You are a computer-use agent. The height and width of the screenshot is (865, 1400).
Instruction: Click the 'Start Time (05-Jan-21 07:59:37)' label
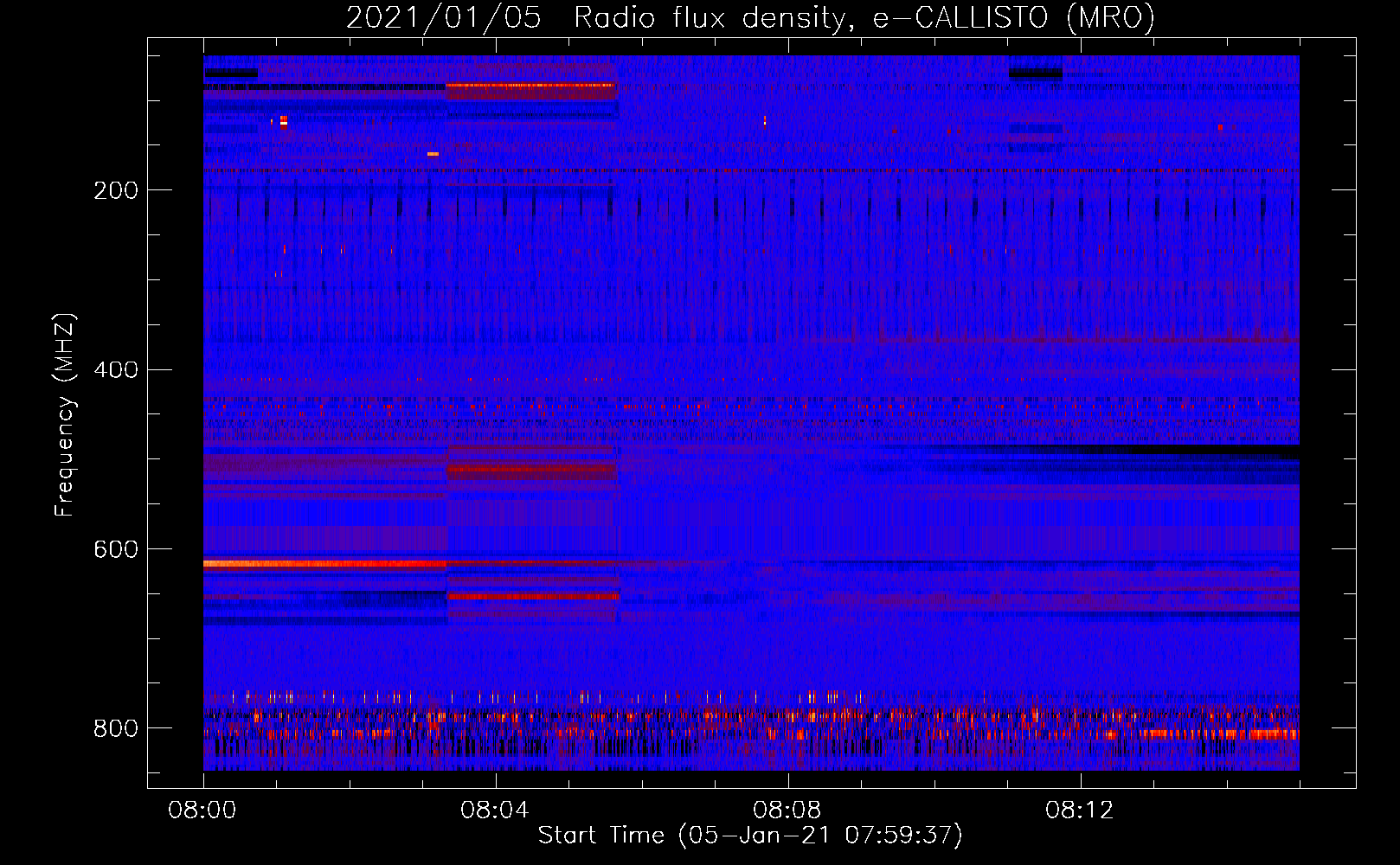[x=750, y=836]
